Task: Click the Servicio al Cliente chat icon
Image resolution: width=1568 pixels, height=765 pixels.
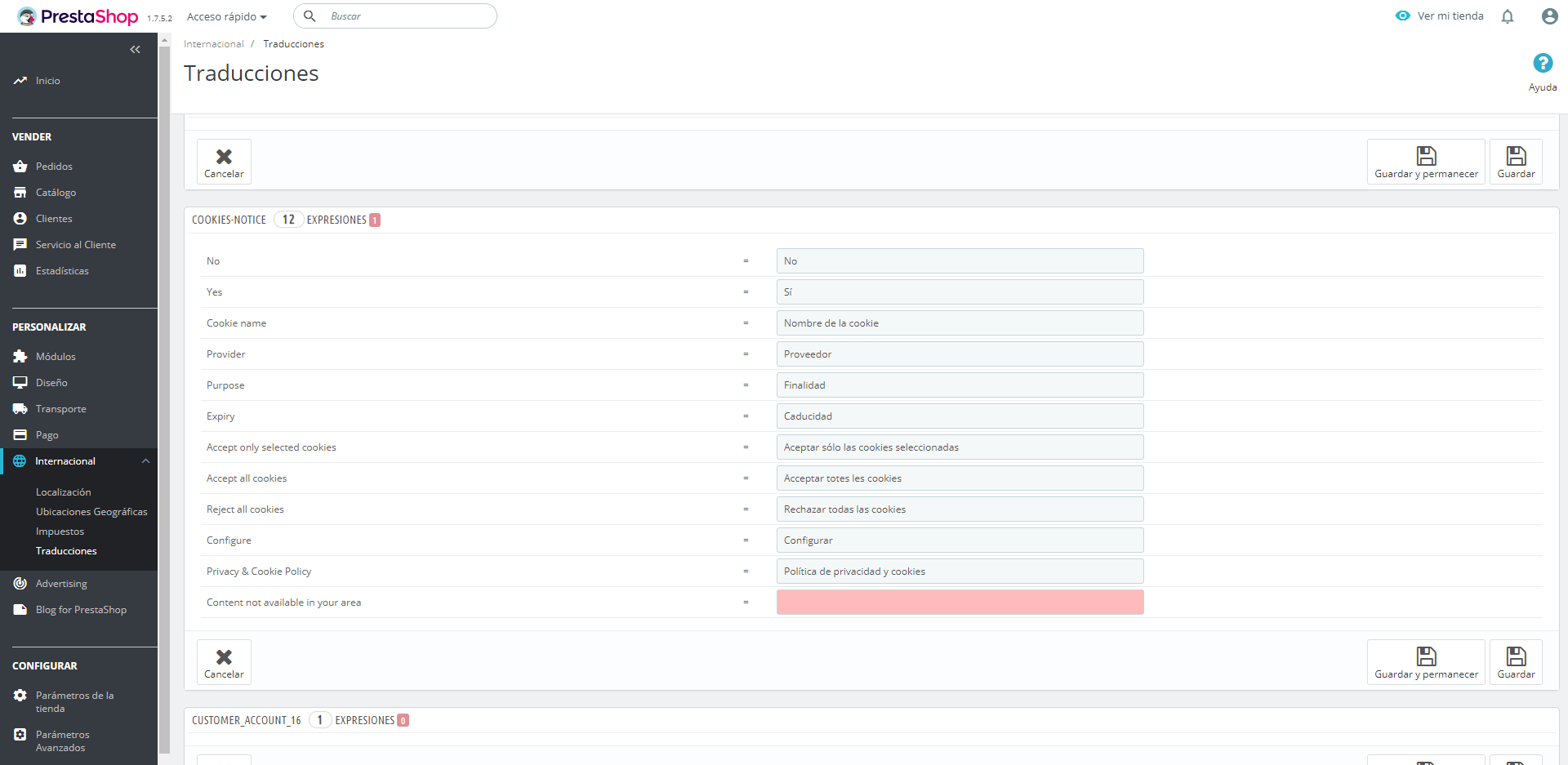Action: 20,245
